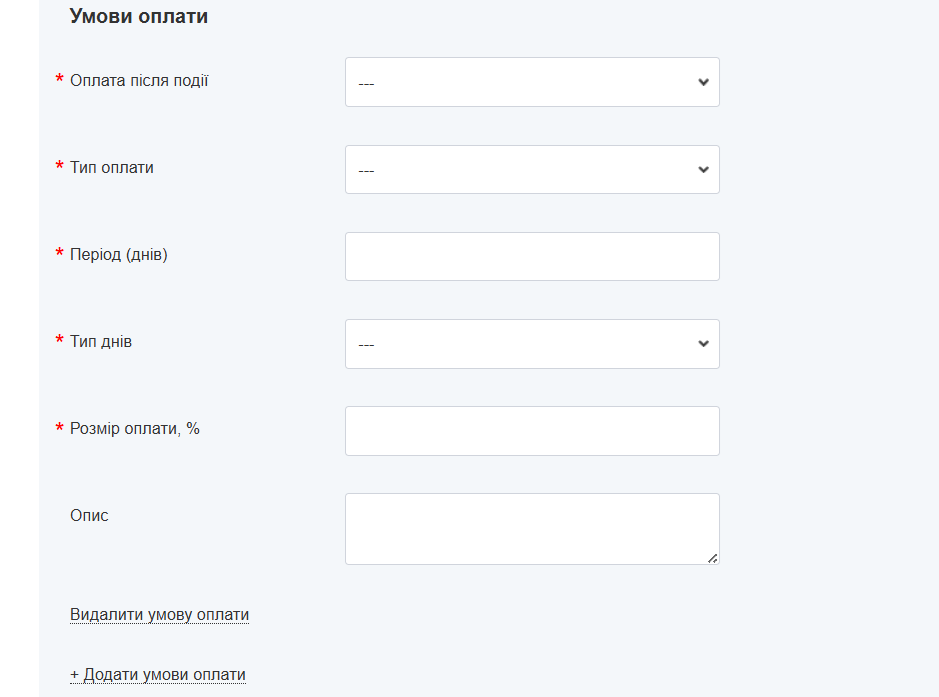The image size is (939, 697).
Task: Click 'Видалити умову оплати' link
Action: tap(159, 615)
